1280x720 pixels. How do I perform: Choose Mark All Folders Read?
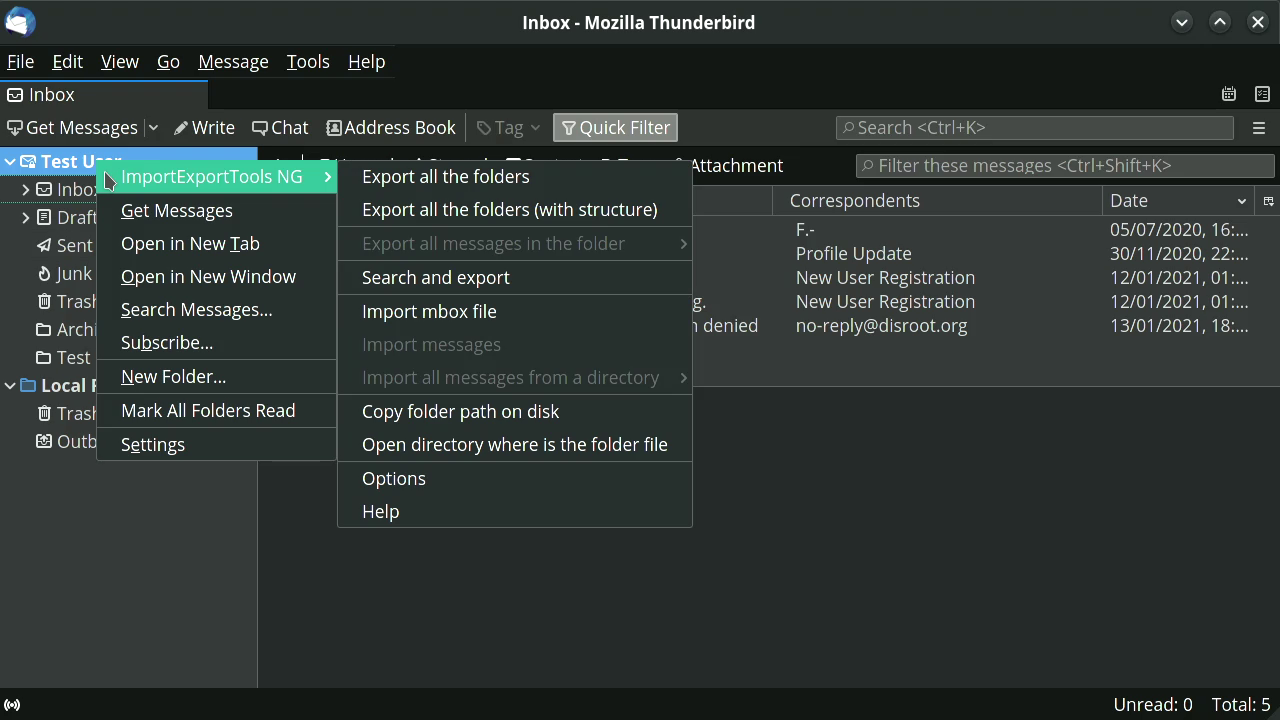(217, 411)
